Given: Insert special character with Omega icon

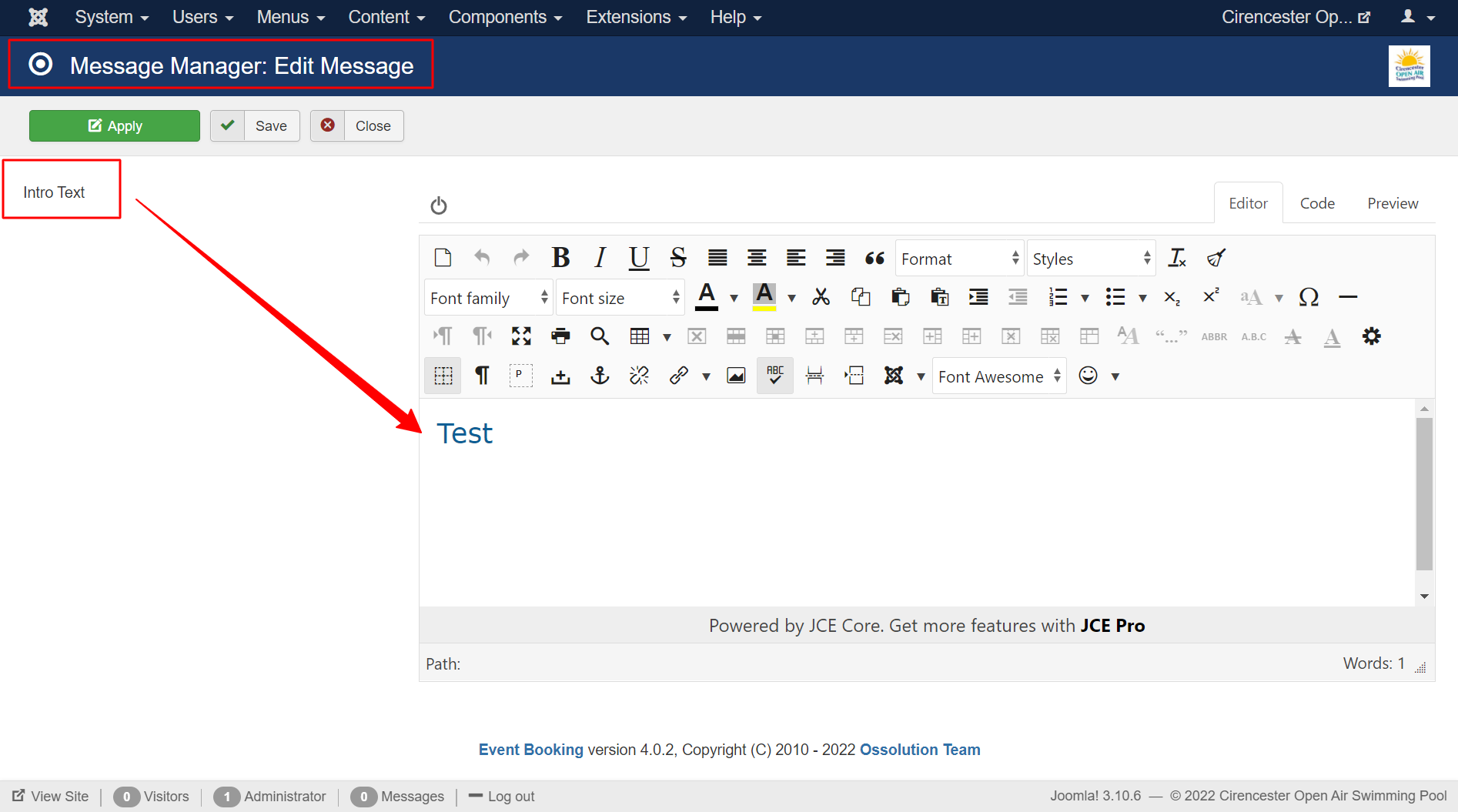Looking at the screenshot, I should click(x=1309, y=297).
